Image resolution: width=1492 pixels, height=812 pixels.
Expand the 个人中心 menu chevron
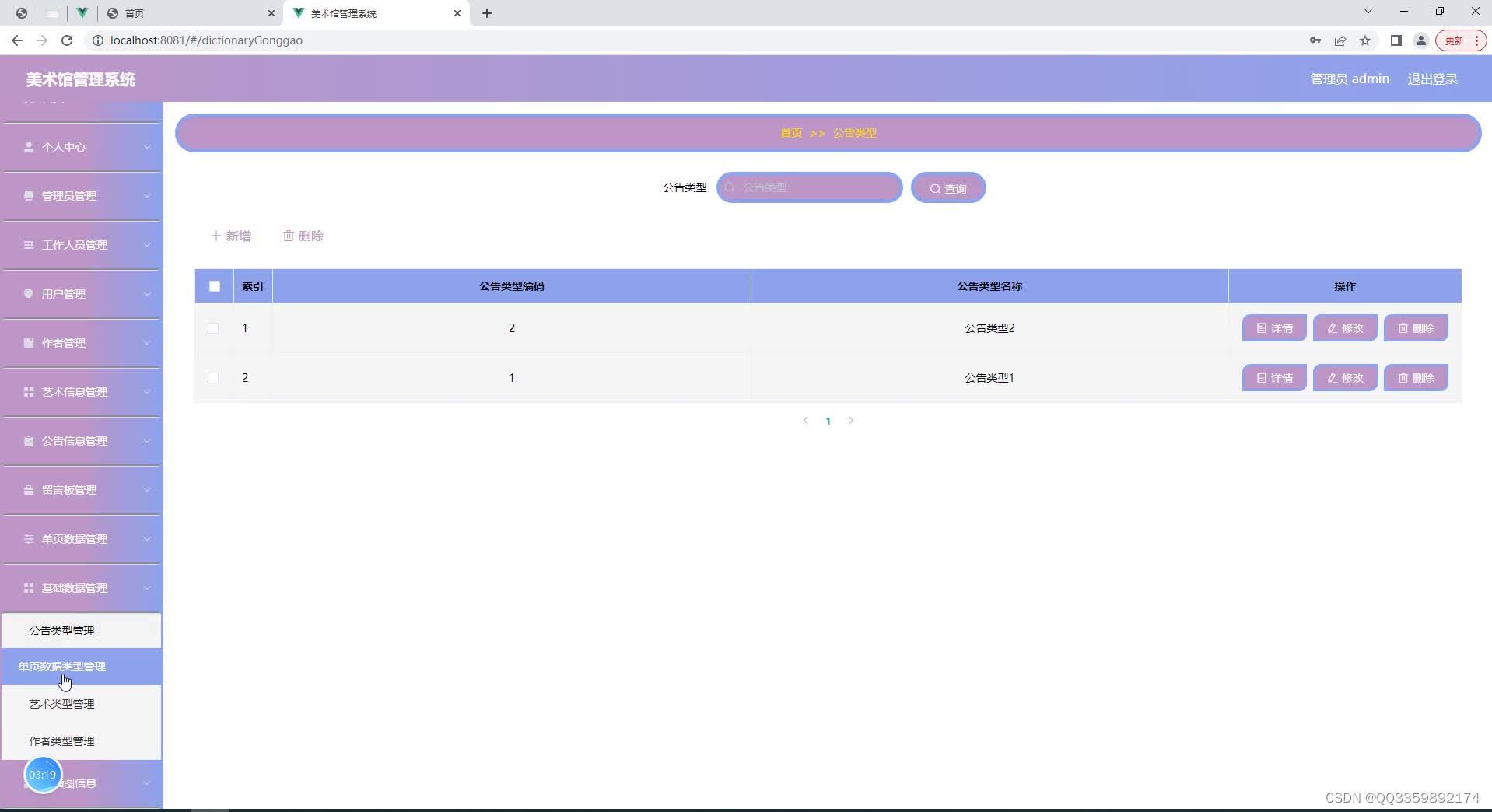147,147
